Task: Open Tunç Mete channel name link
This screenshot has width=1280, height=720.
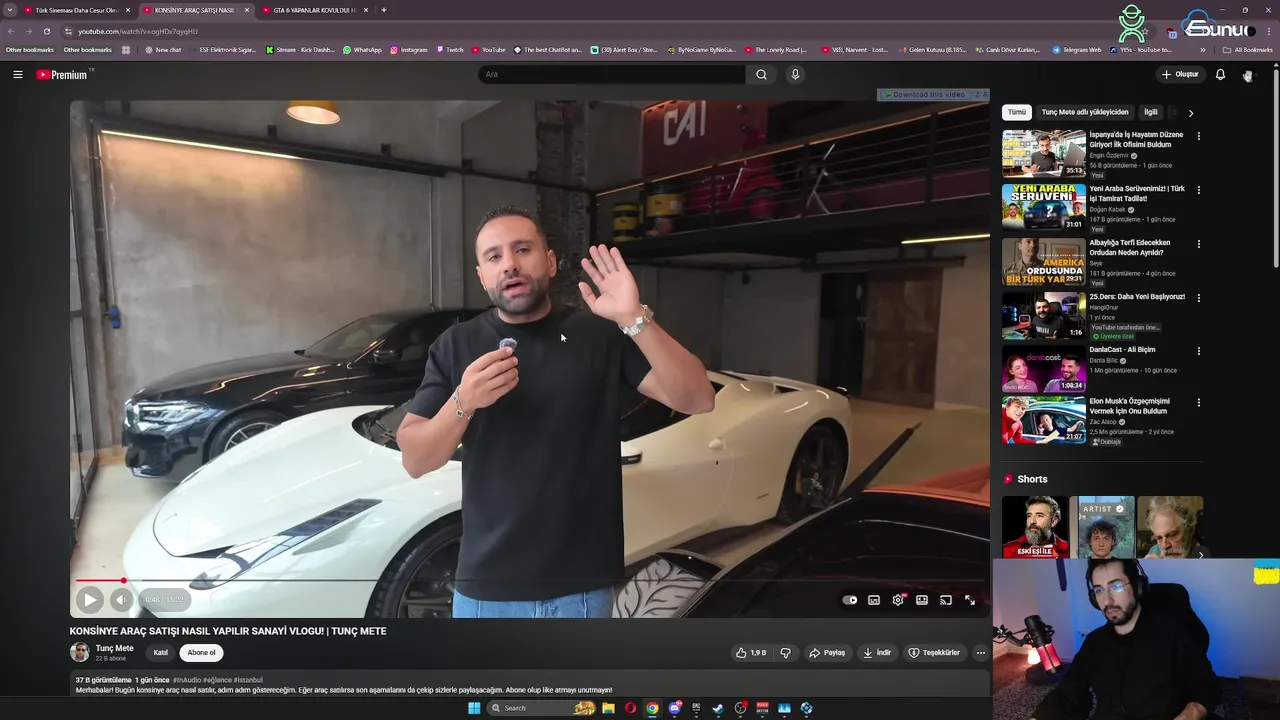Action: coord(115,648)
